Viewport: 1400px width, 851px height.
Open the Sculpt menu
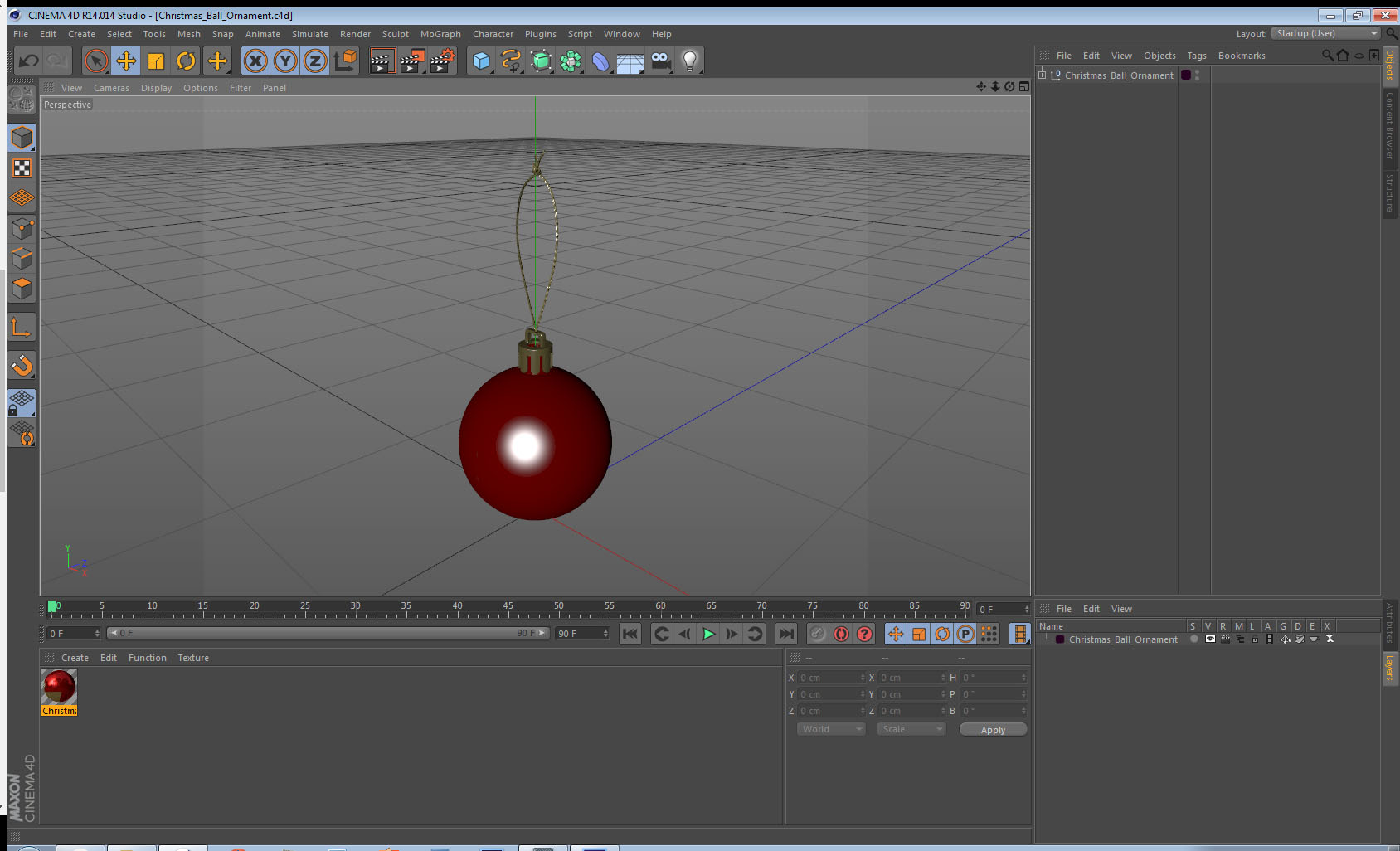pyautogui.click(x=396, y=34)
